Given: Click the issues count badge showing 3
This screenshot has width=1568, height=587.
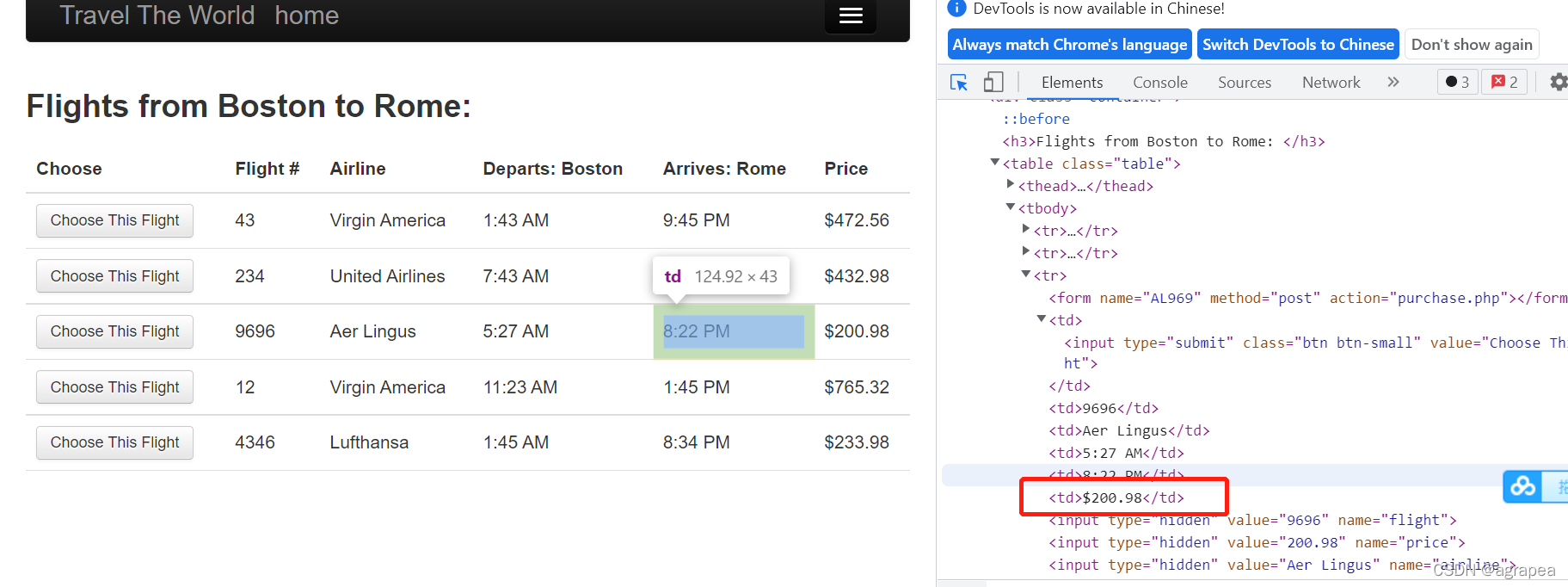Looking at the screenshot, I should click(1458, 82).
